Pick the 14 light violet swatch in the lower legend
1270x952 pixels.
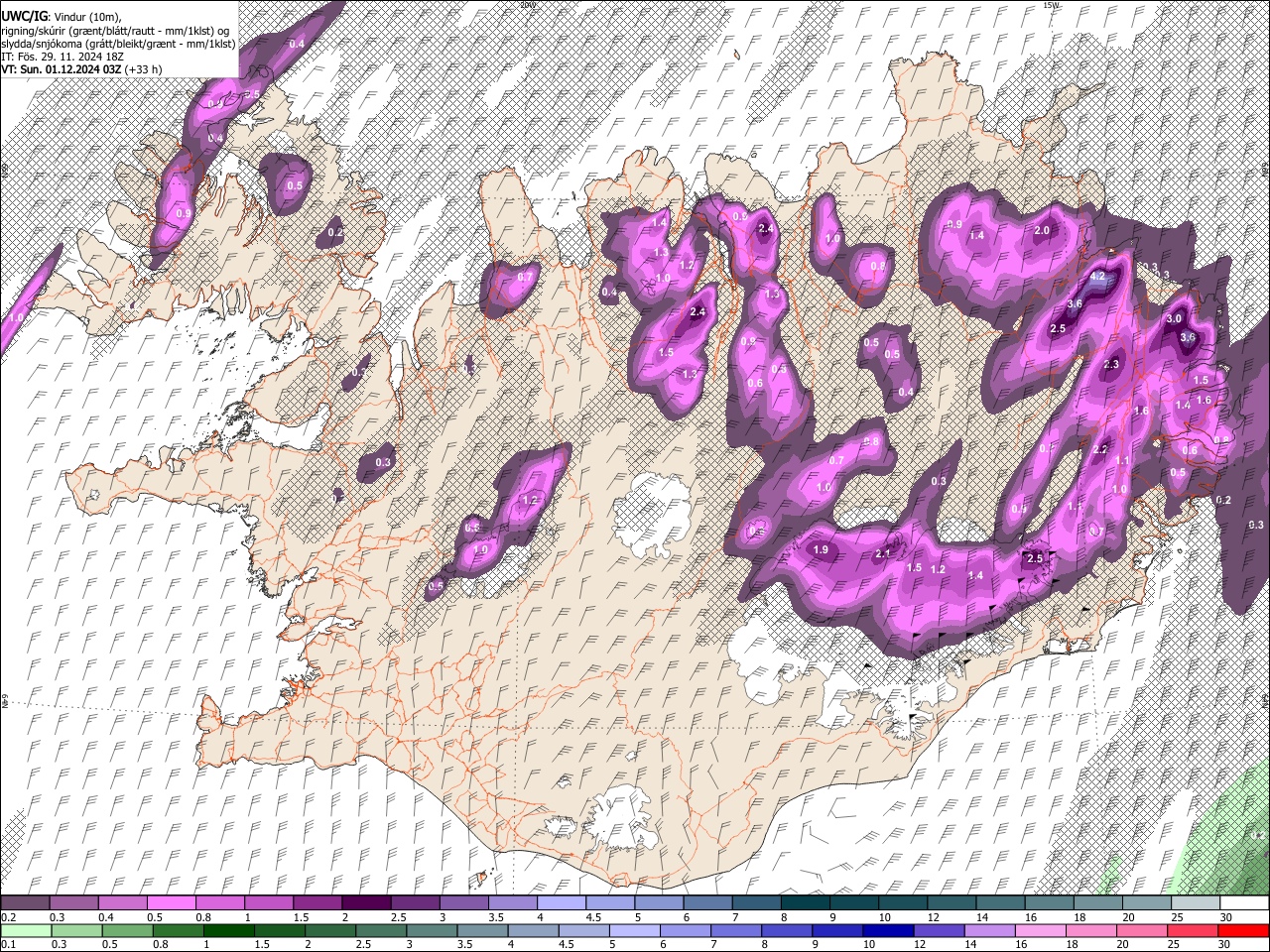(x=990, y=930)
